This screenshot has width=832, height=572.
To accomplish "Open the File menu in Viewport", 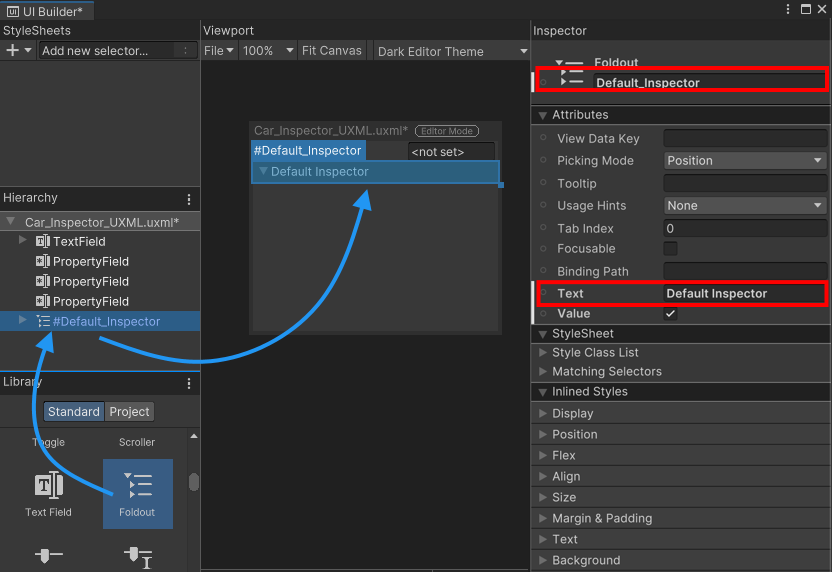I will point(219,50).
